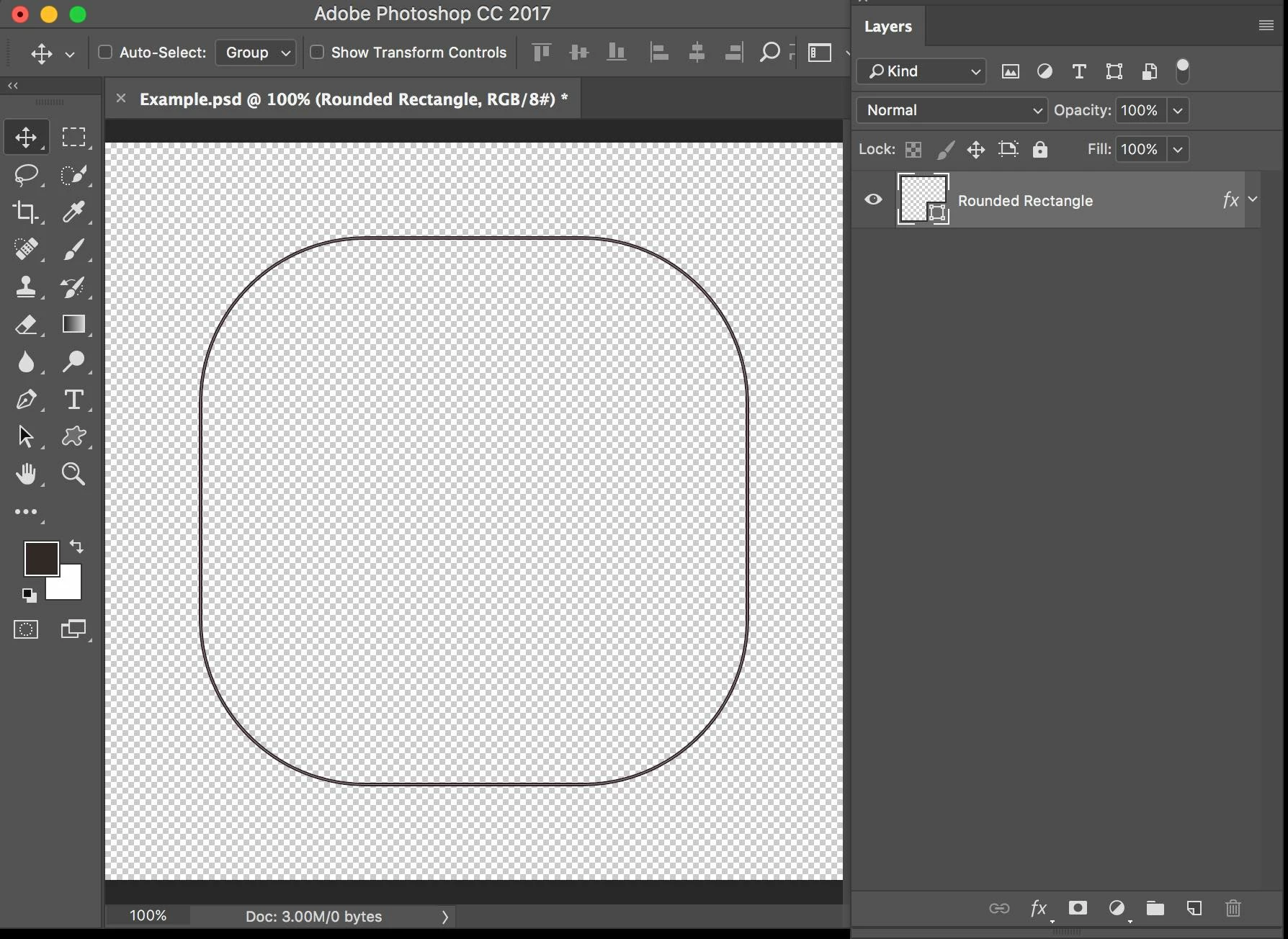Image resolution: width=1288 pixels, height=939 pixels.
Task: Select the Brush tool
Action: 73,249
